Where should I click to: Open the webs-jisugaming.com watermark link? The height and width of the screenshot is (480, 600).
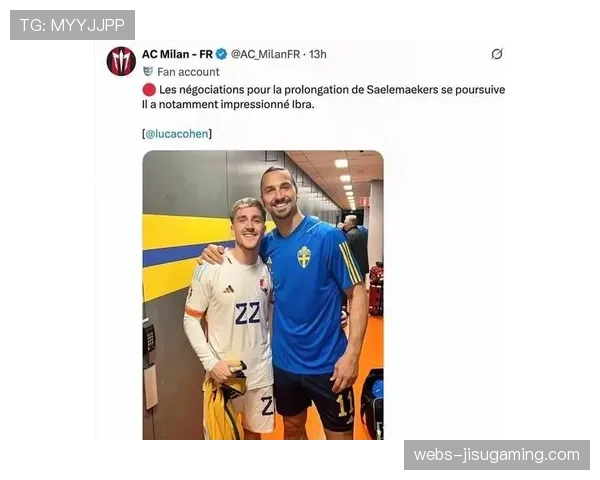(x=497, y=455)
